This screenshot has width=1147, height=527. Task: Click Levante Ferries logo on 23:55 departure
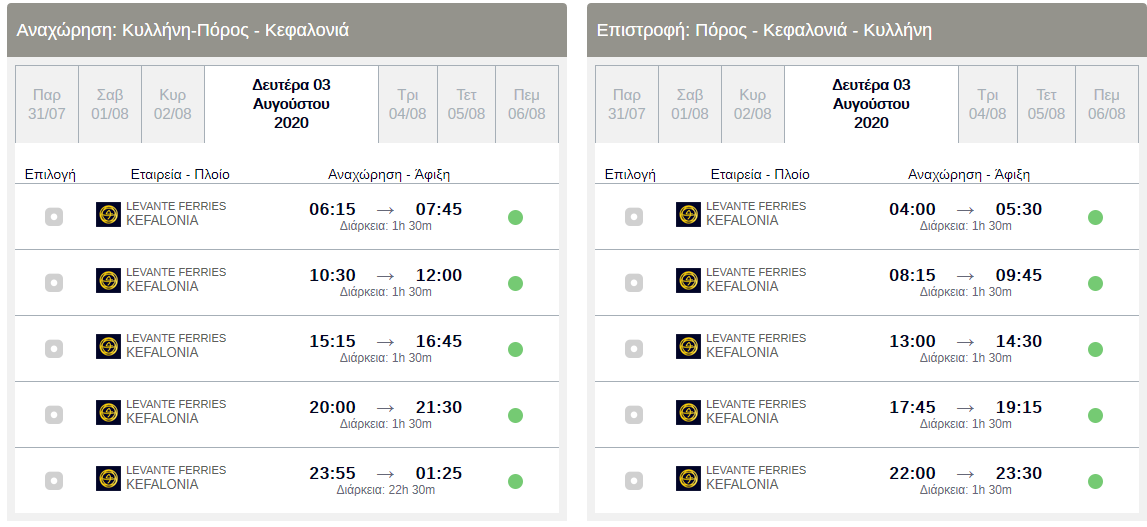[108, 479]
